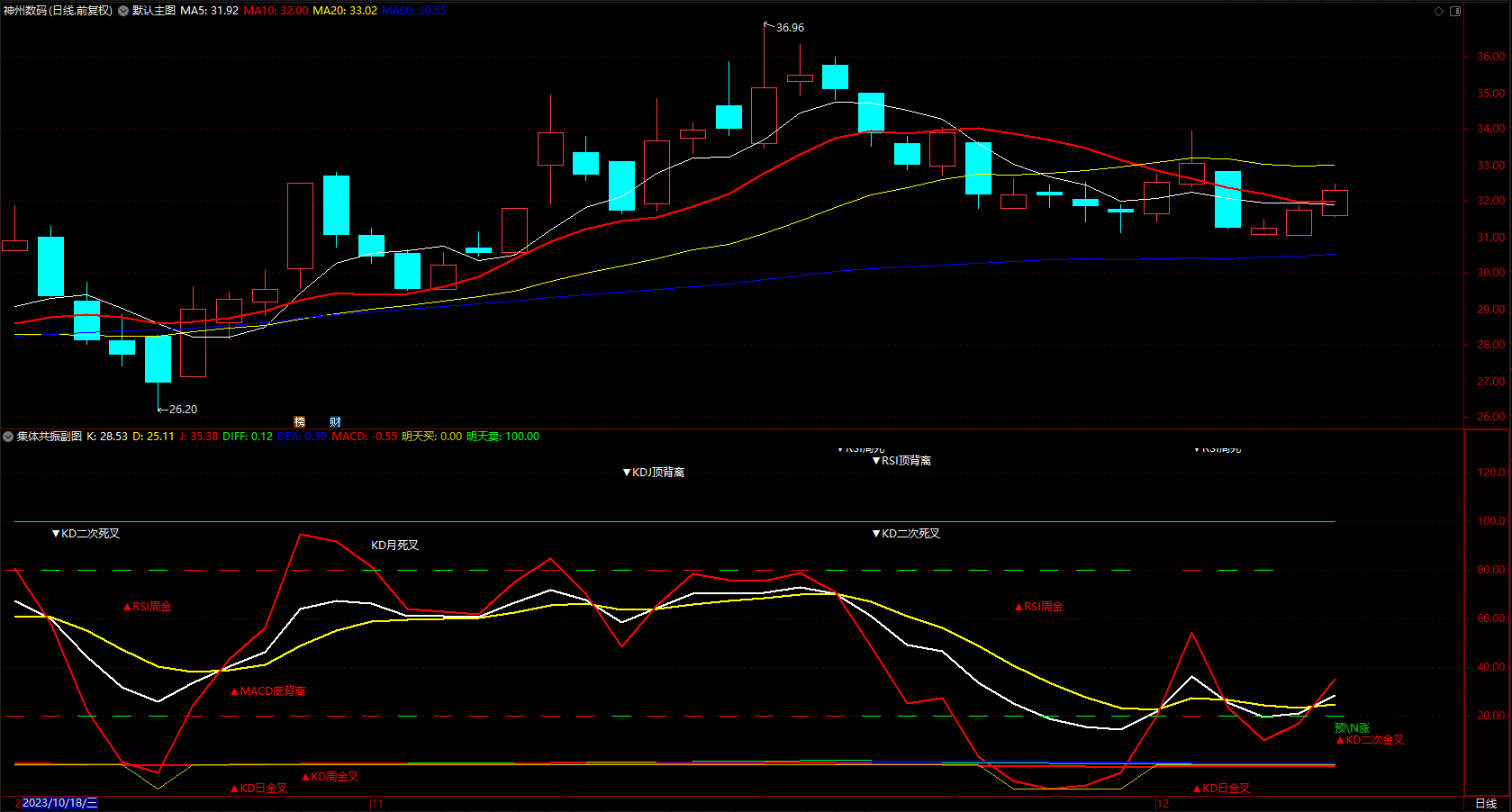Click the RSI顶背离 signal label
This screenshot has height=812, width=1512.
coord(901,461)
